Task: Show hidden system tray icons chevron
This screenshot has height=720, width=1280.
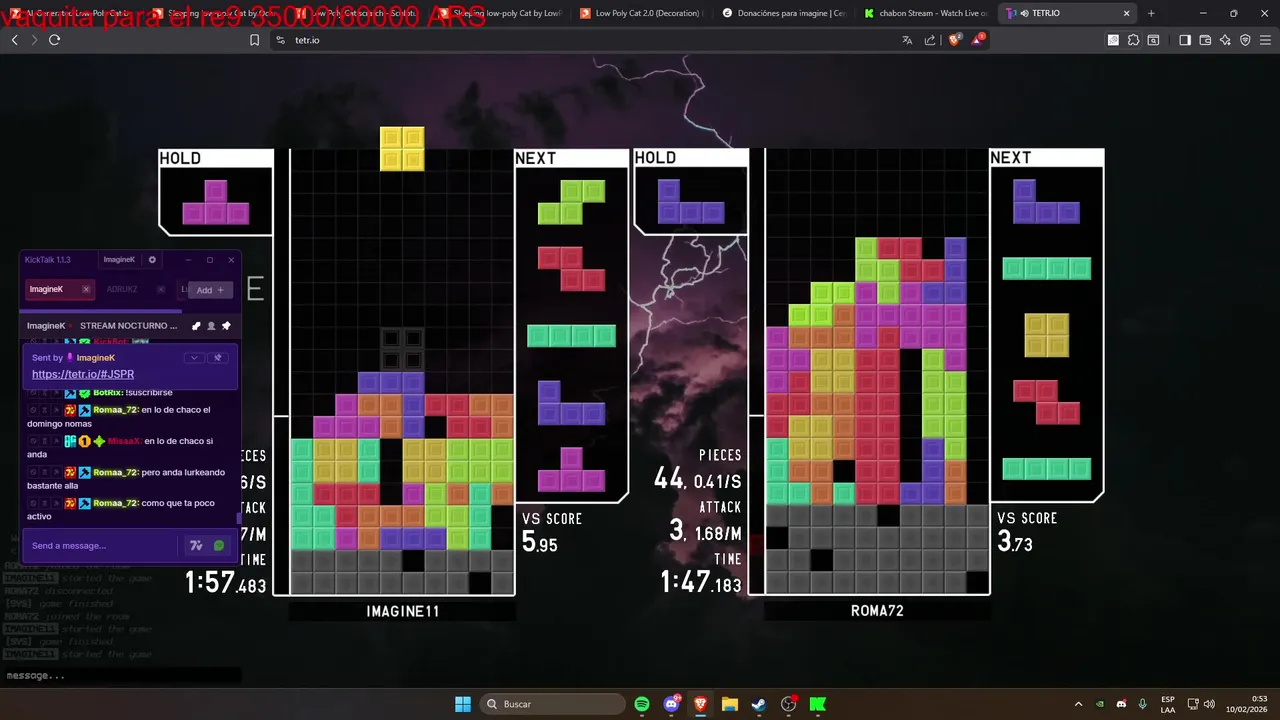Action: (1078, 704)
